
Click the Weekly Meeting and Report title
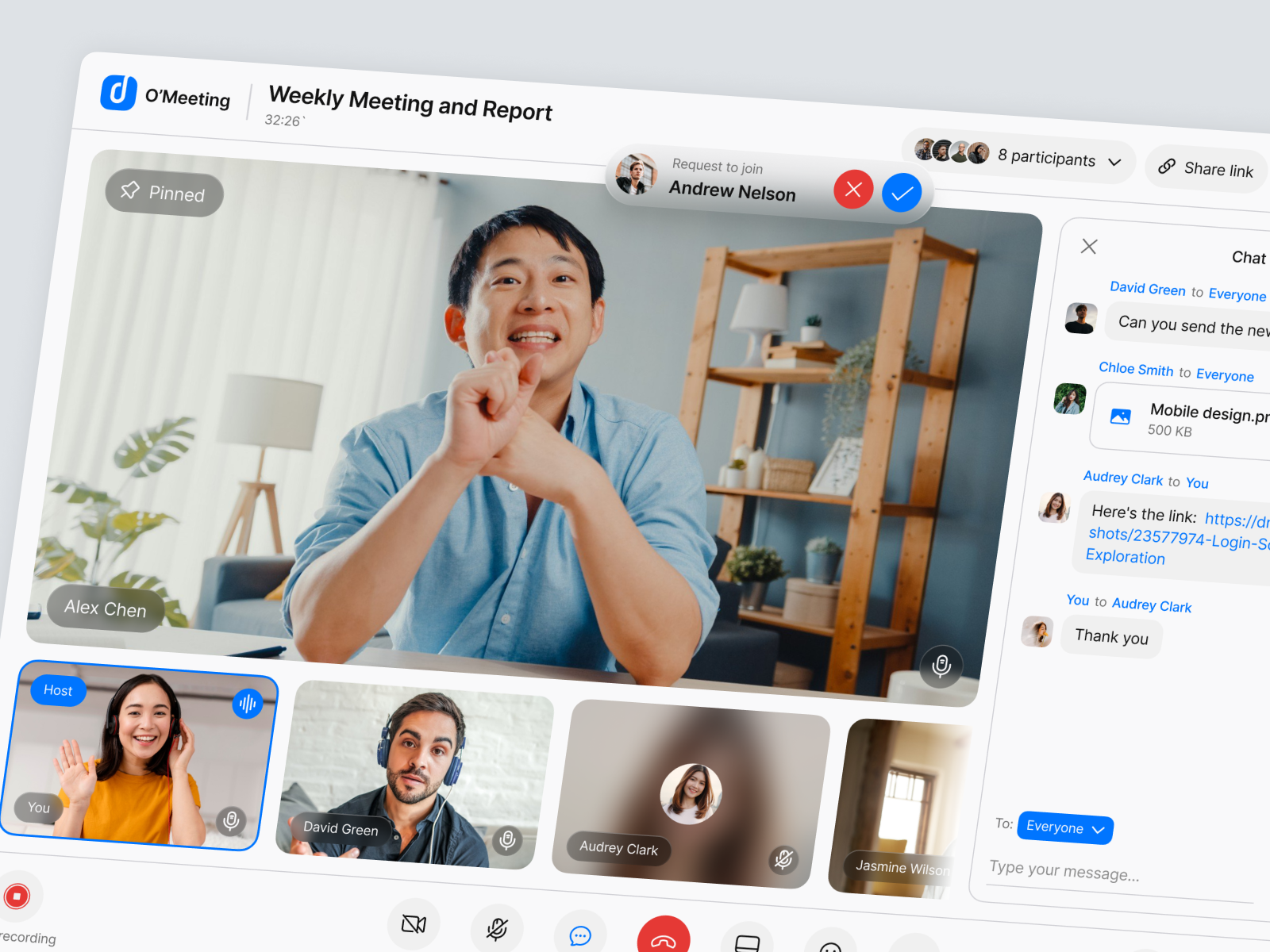click(410, 103)
